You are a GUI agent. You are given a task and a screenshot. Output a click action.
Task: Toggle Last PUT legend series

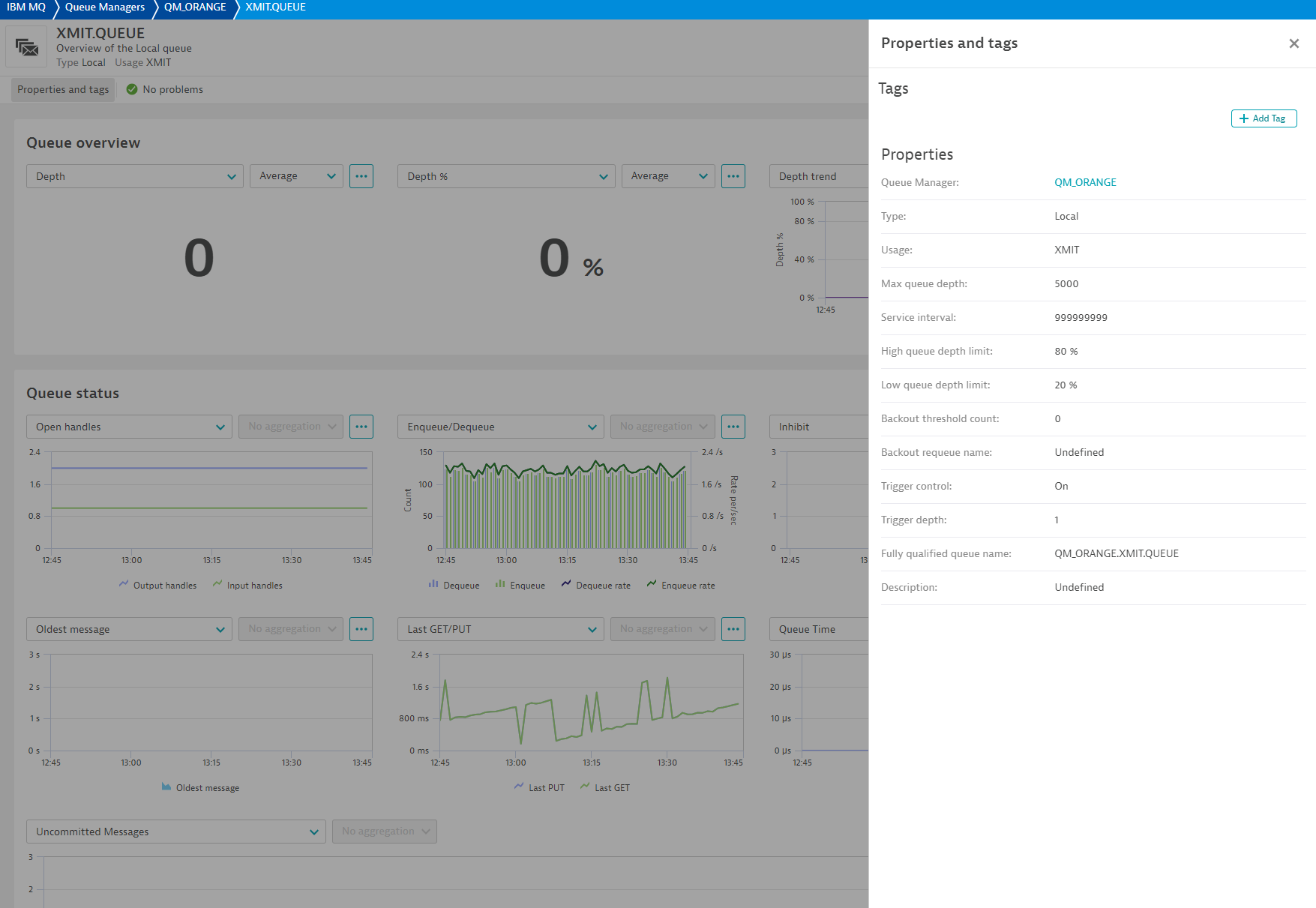pyautogui.click(x=539, y=788)
